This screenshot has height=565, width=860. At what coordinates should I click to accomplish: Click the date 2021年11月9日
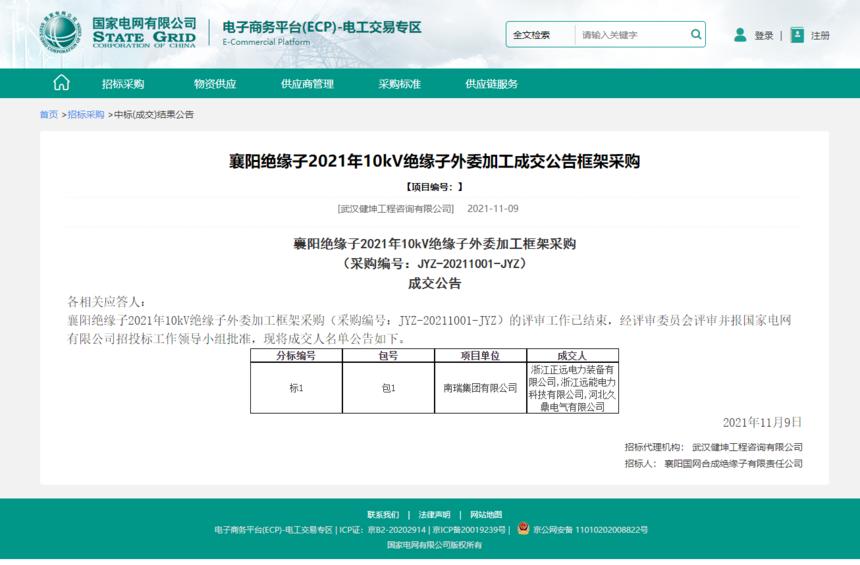click(x=762, y=422)
